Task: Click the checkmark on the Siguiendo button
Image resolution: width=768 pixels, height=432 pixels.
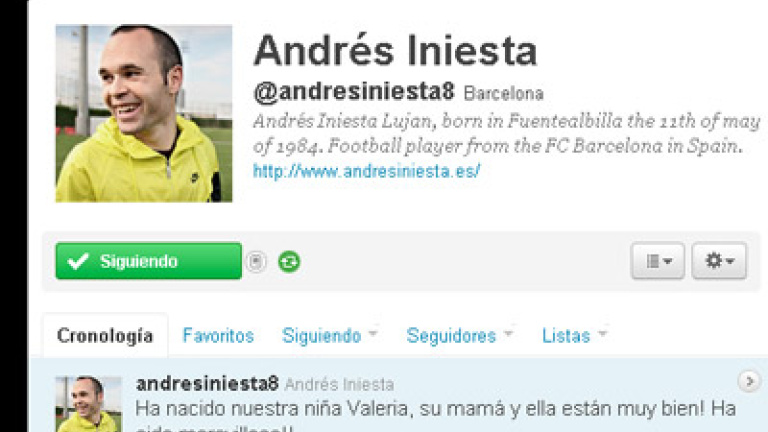Action: 78,261
